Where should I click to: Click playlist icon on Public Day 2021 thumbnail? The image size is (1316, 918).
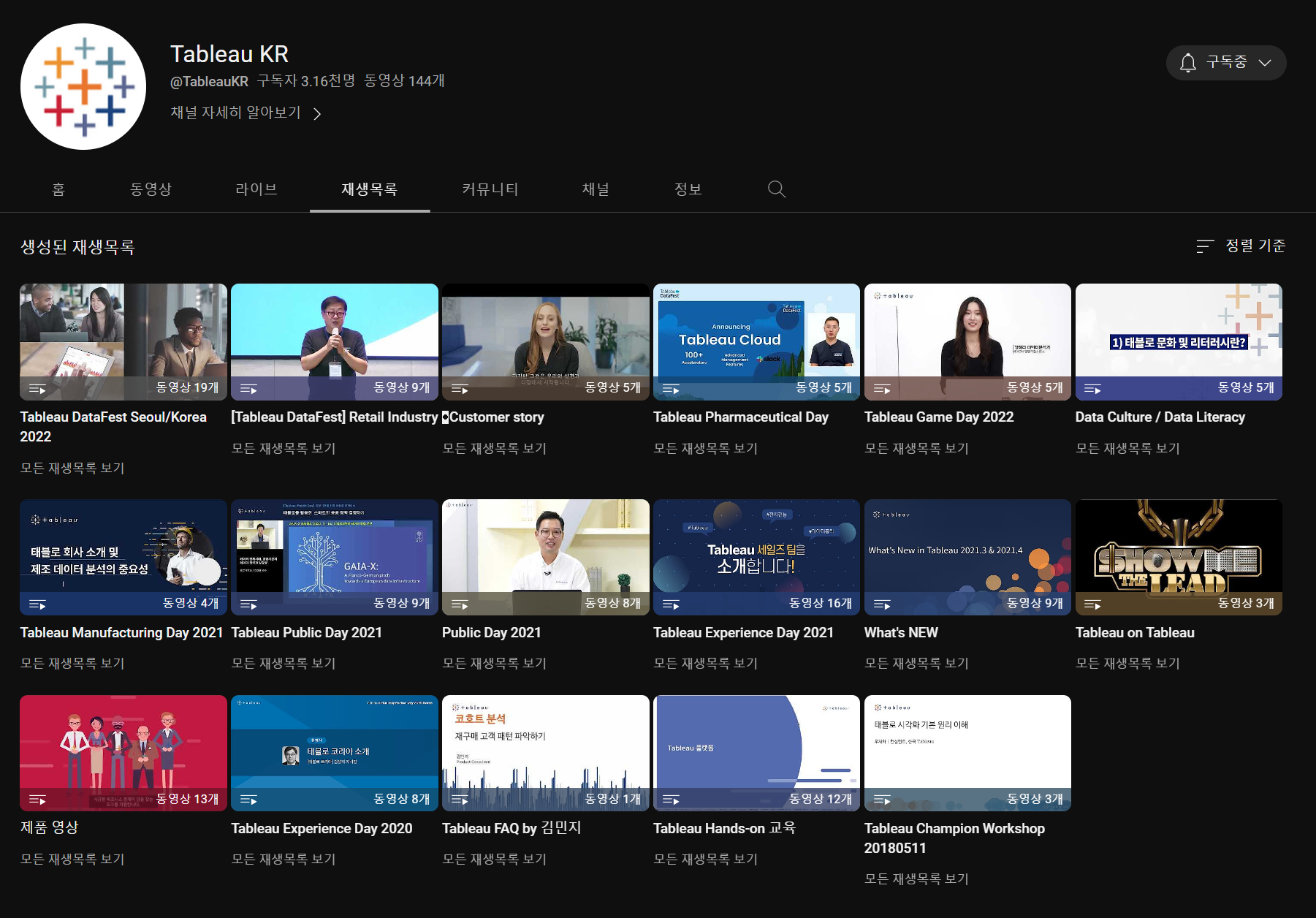click(x=460, y=604)
